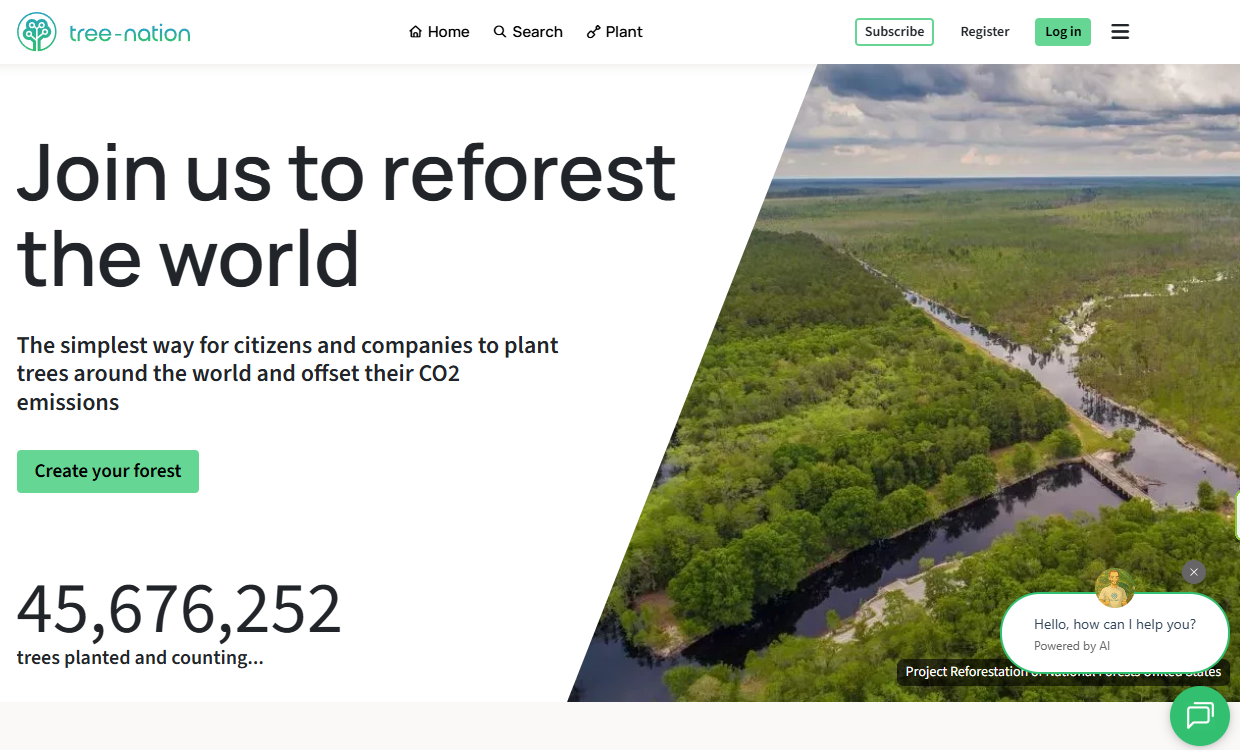Click the tree-nation tree logo icon

37,32
